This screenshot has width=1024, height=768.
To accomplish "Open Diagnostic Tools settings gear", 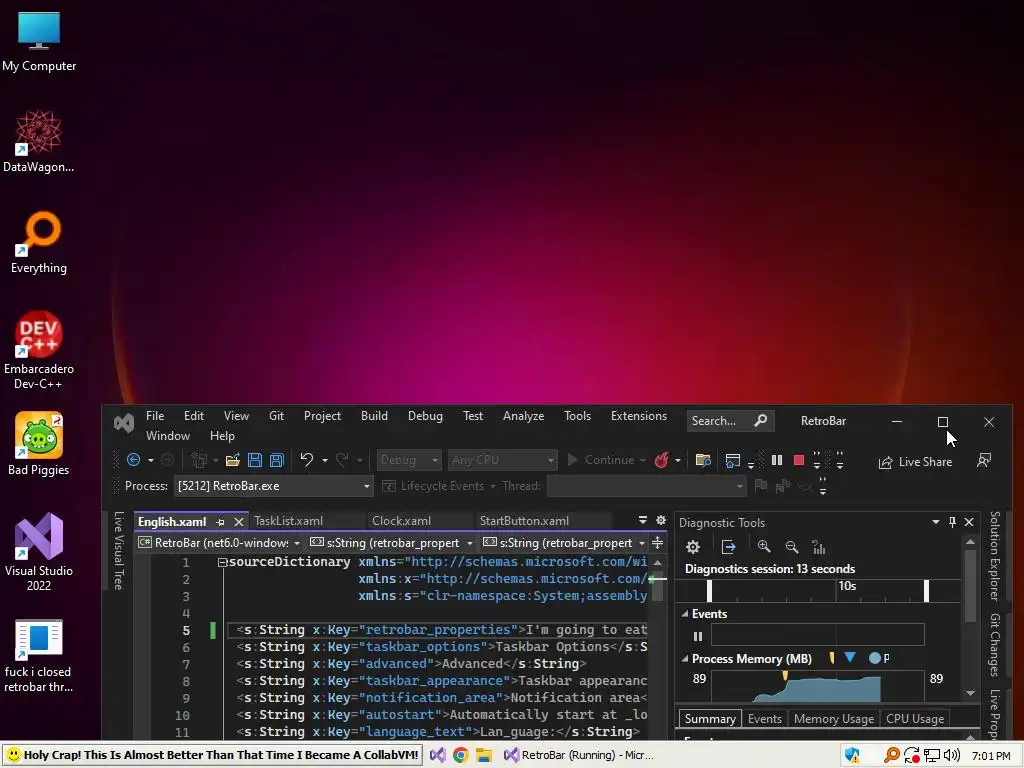I will tap(693, 547).
